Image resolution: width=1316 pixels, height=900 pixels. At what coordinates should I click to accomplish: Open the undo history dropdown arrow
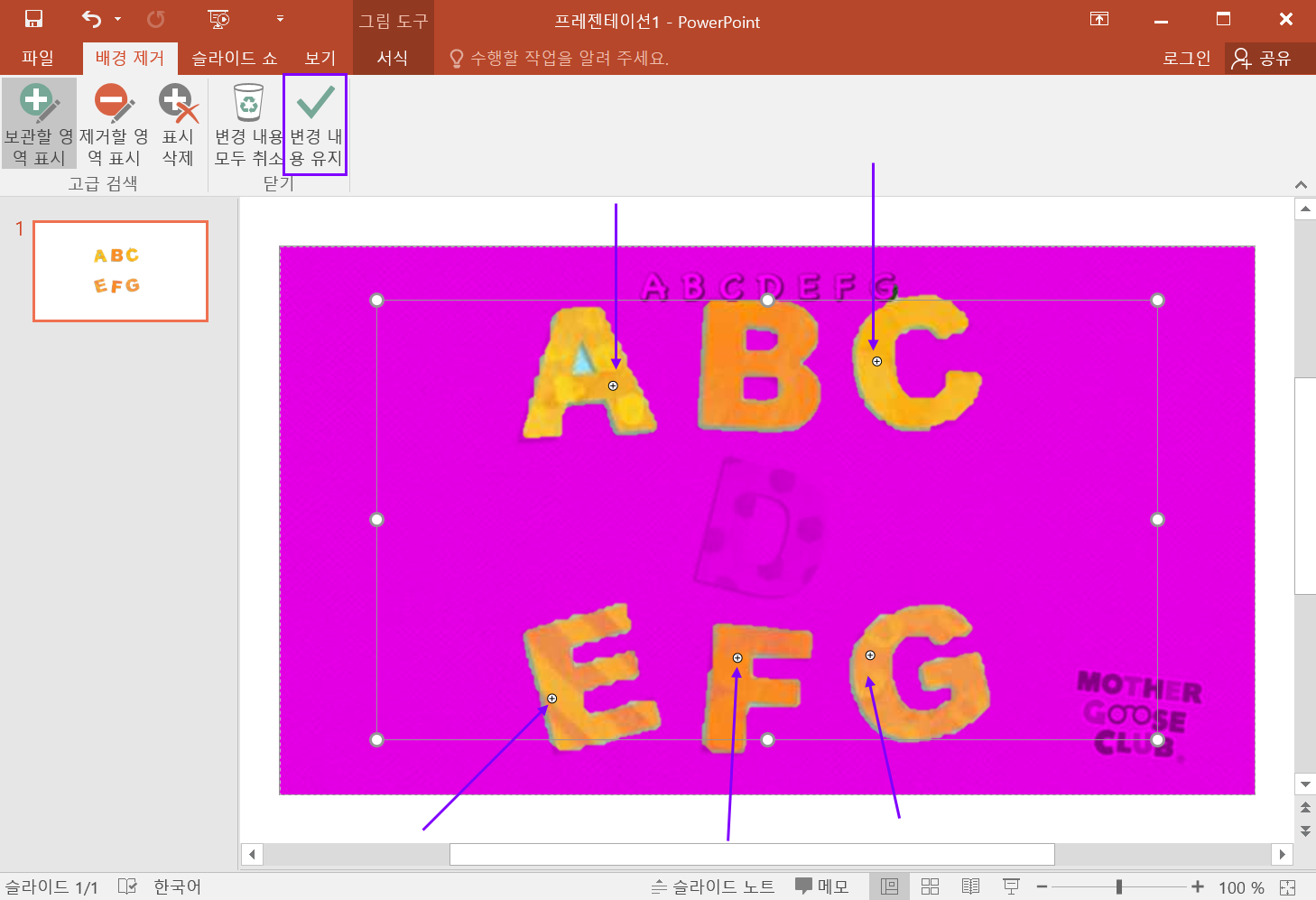tap(117, 19)
